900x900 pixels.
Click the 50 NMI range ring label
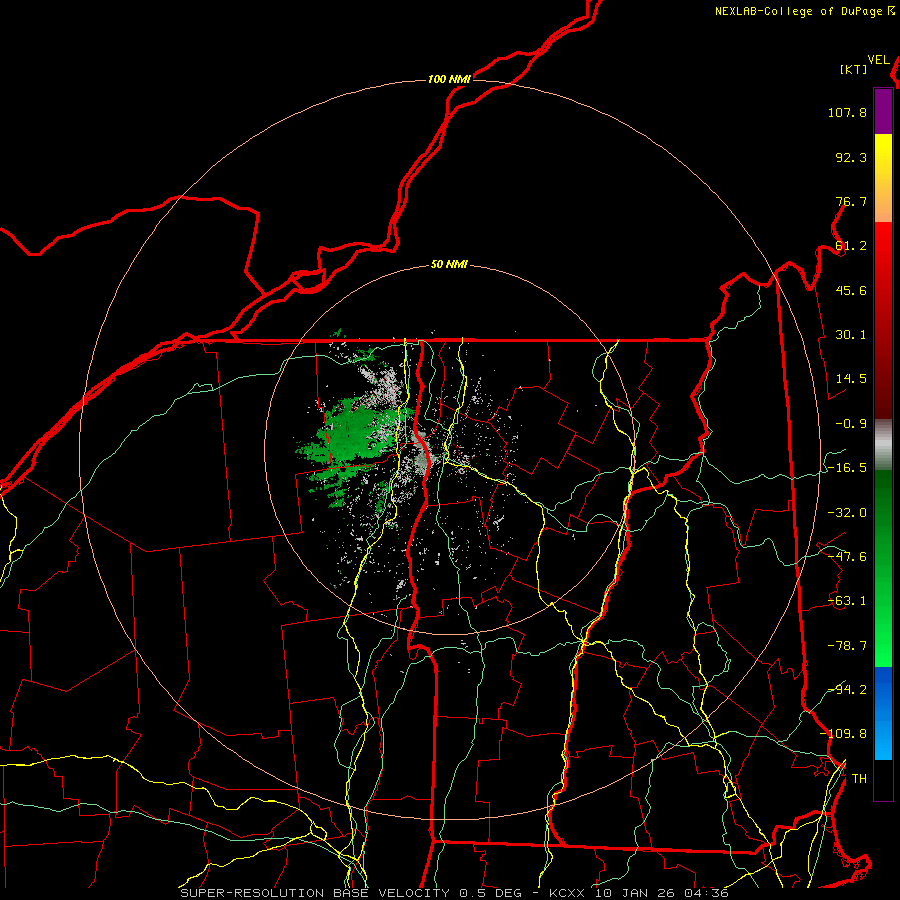click(x=449, y=265)
